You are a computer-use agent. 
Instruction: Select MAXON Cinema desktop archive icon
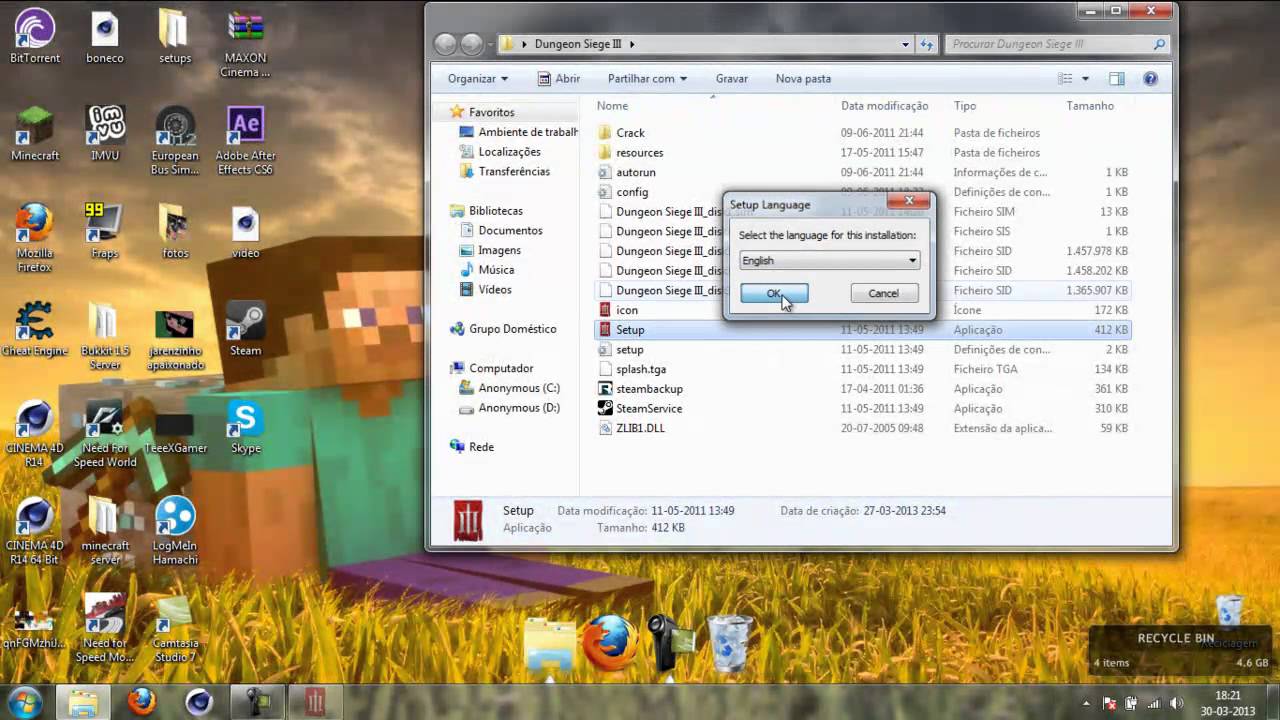pyautogui.click(x=245, y=44)
